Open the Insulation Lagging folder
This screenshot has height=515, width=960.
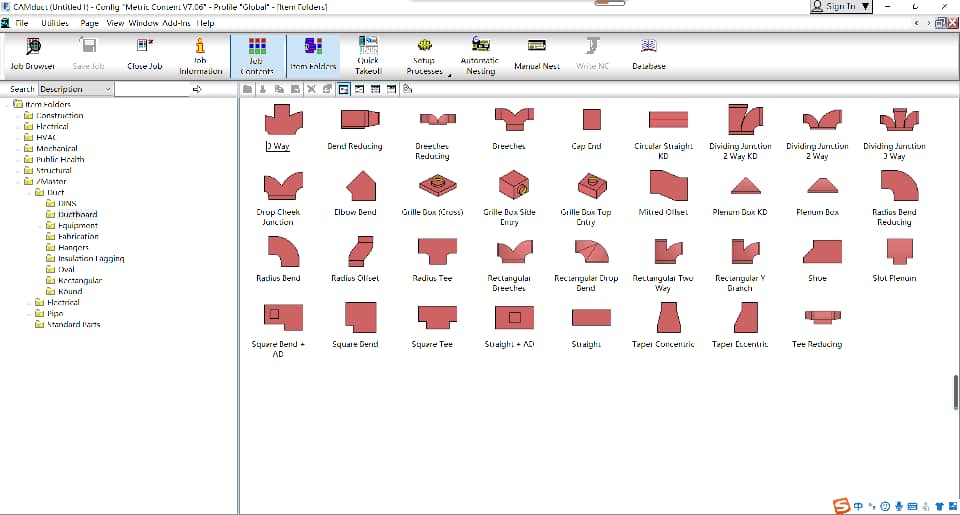tap(91, 258)
